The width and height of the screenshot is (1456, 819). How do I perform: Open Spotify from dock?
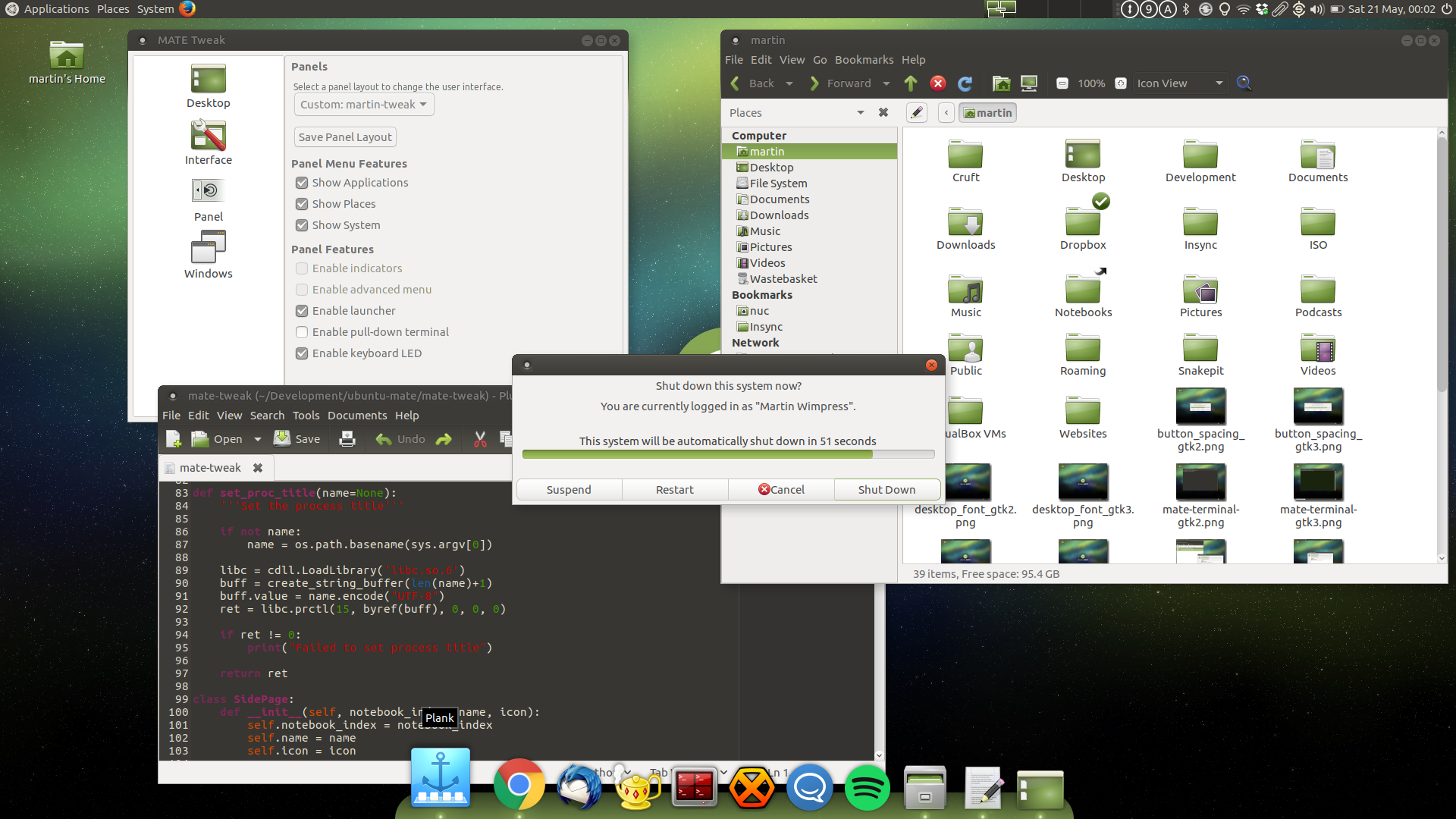coord(867,785)
